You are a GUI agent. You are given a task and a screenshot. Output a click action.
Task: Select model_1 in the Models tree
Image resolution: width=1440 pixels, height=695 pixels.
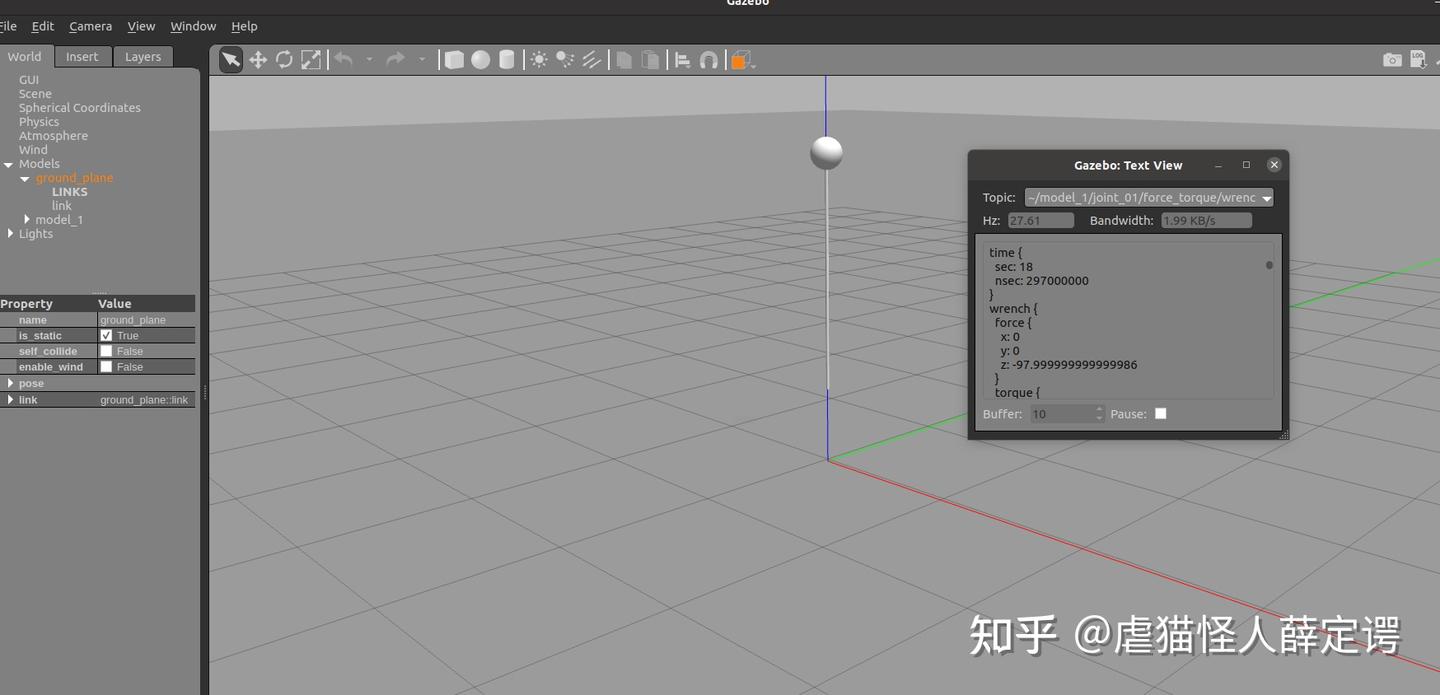55,219
